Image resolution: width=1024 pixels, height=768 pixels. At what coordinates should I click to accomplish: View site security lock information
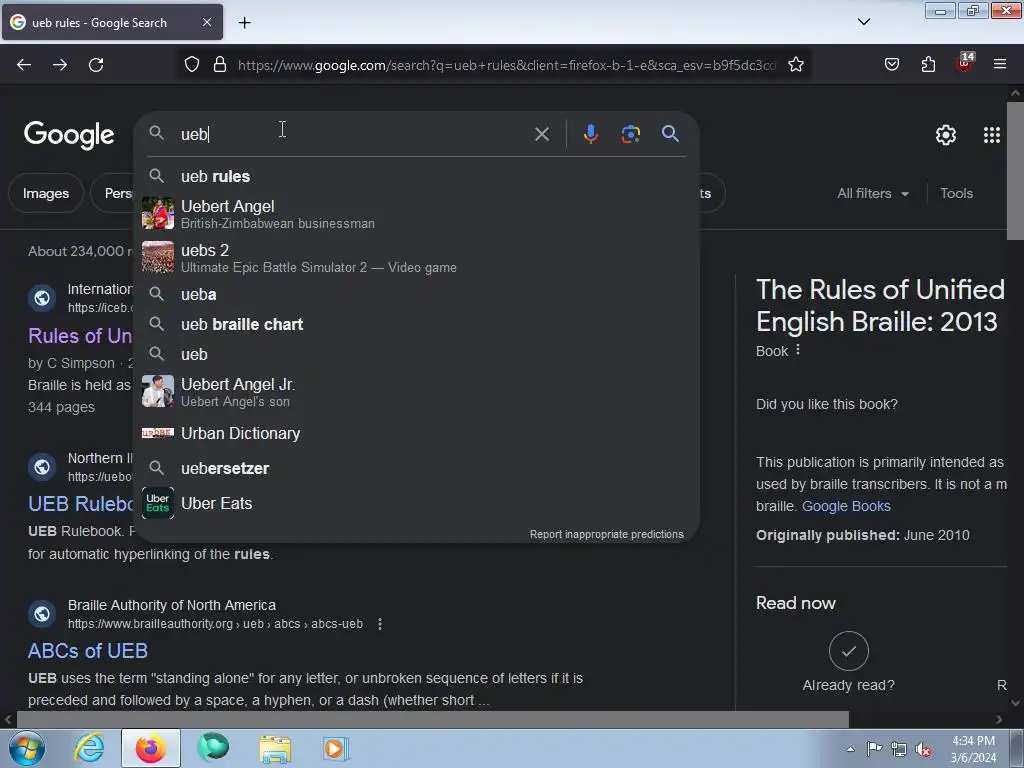pos(220,64)
